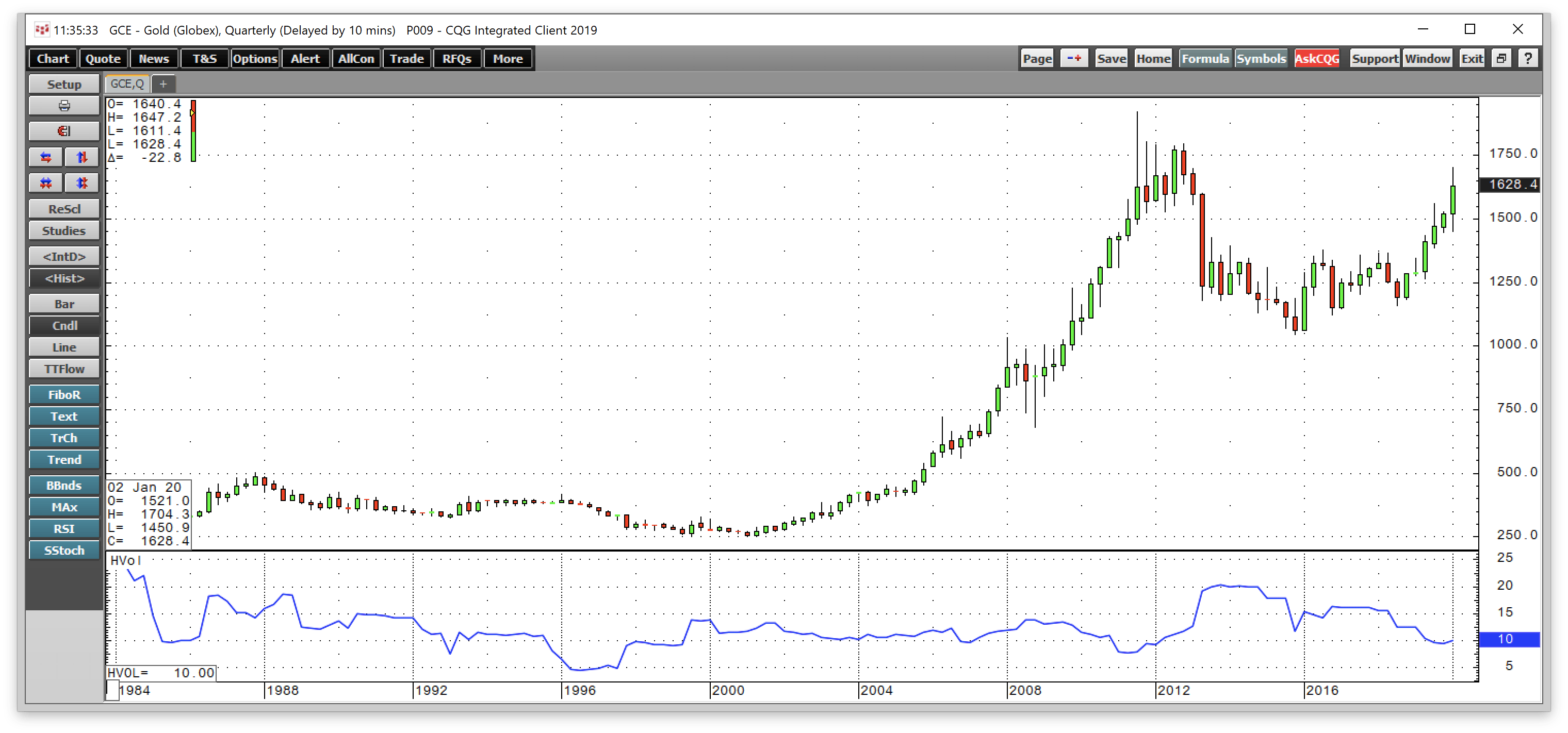Select Bar chart type

[x=64, y=304]
